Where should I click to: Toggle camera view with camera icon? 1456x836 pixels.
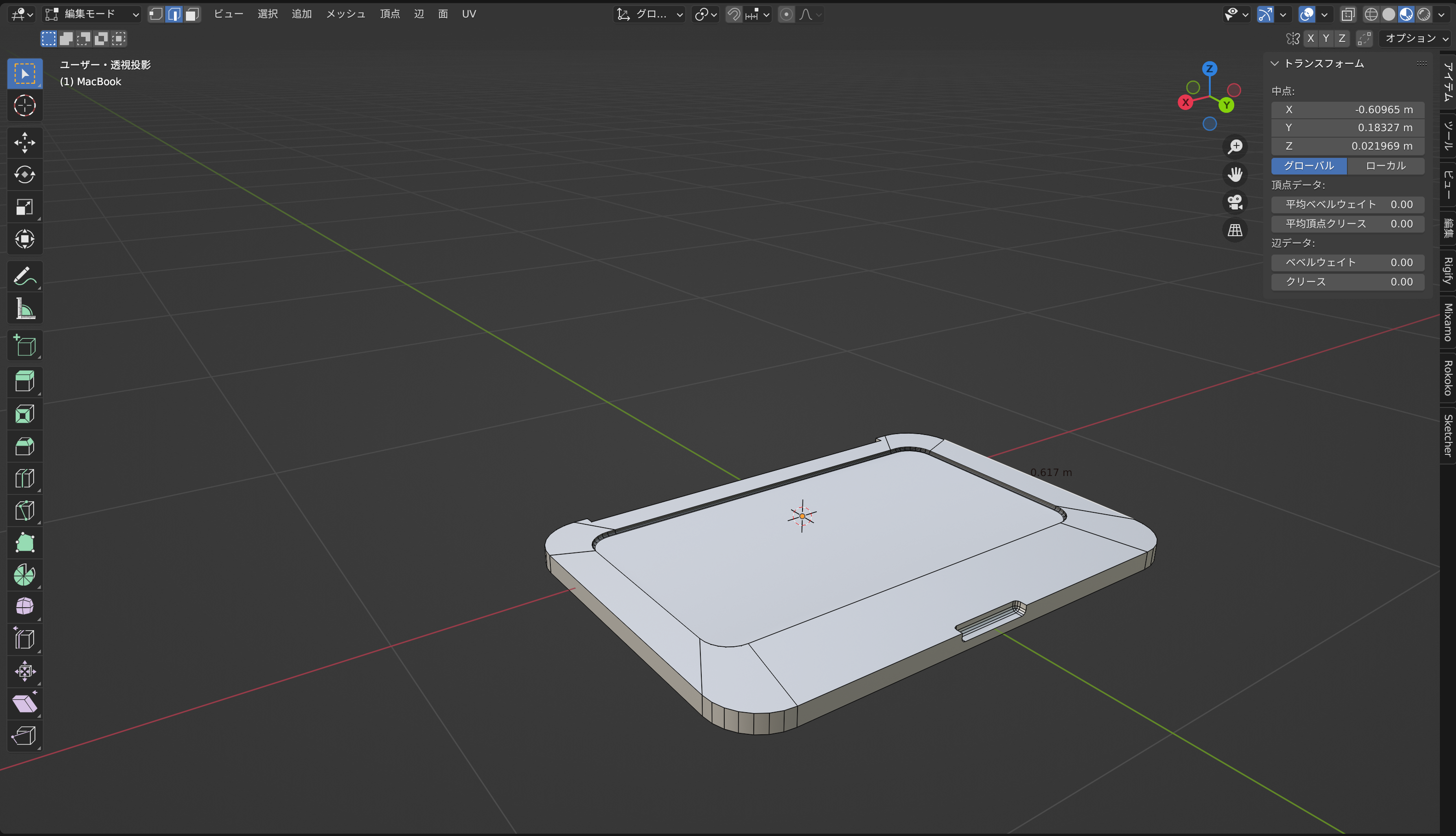1235,203
